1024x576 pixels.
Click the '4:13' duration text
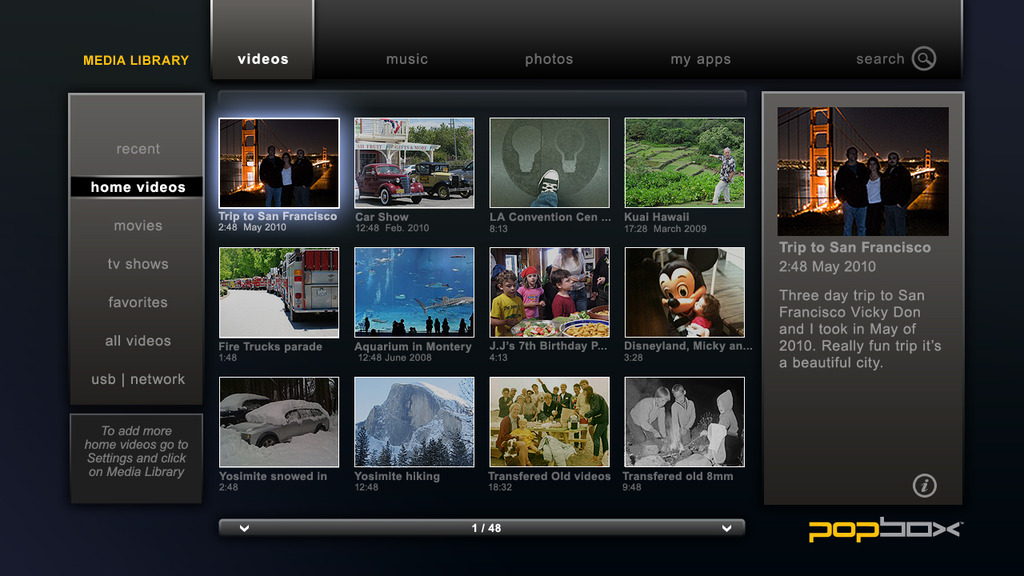tap(498, 357)
